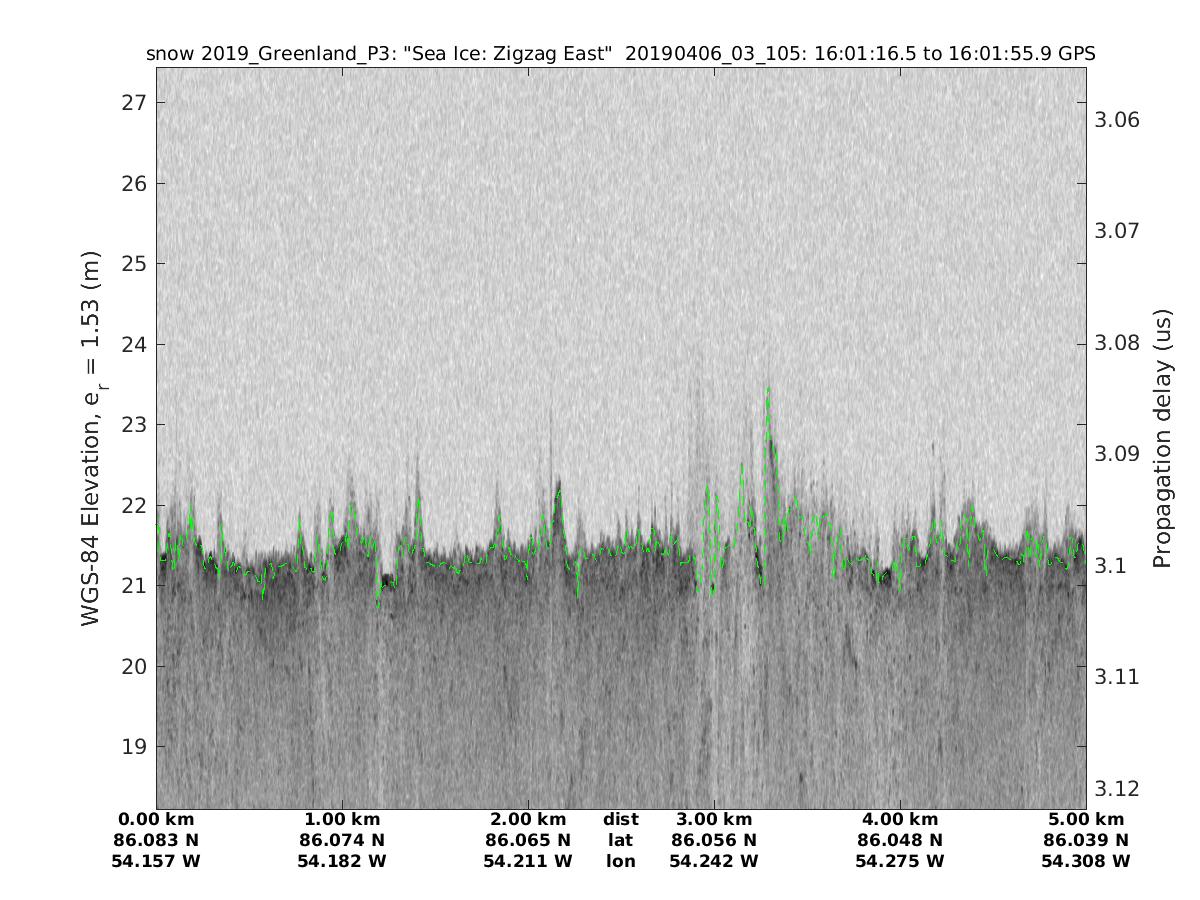The width and height of the screenshot is (1200, 900).
Task: Click the plot title text at top
Action: [x=620, y=54]
